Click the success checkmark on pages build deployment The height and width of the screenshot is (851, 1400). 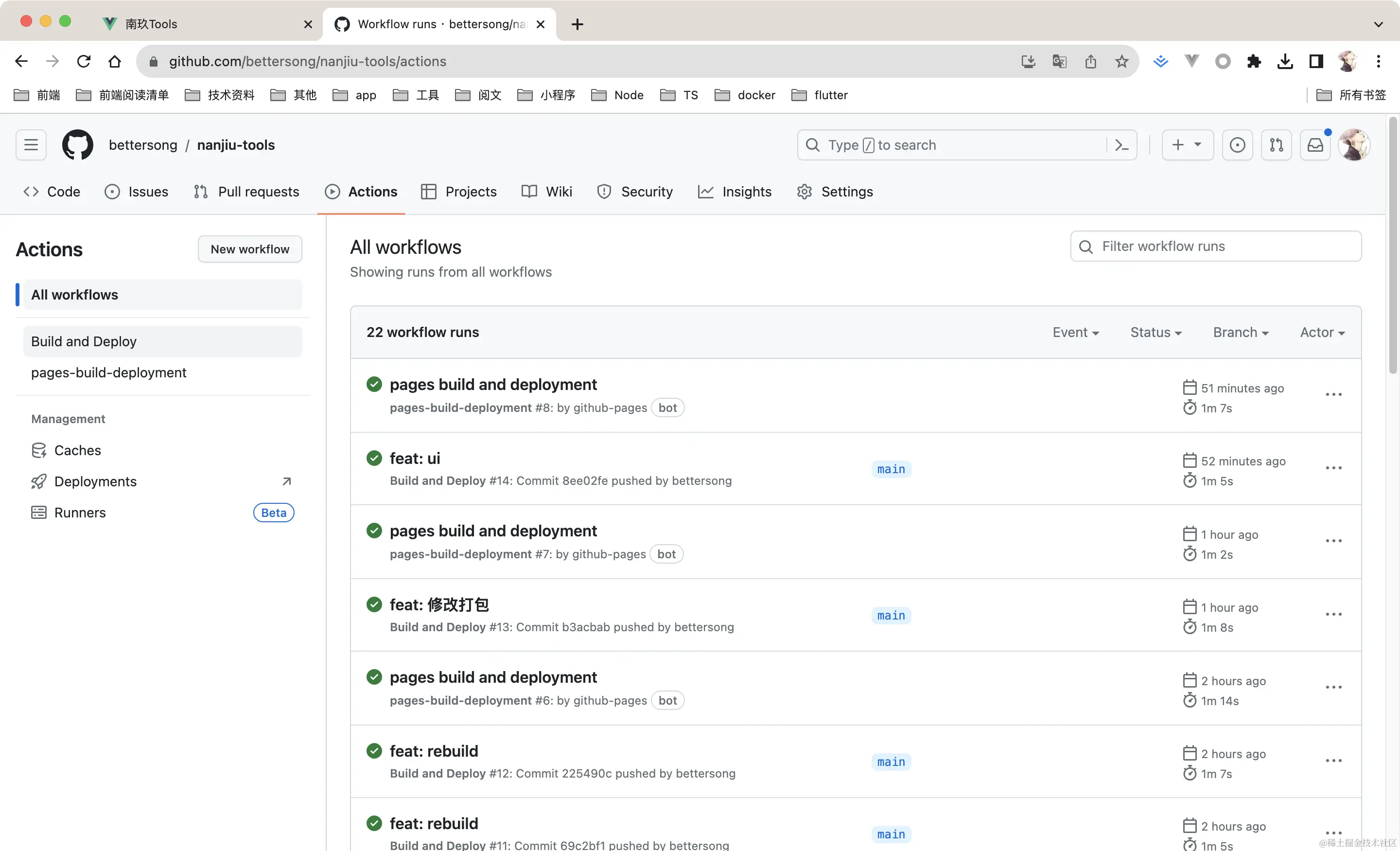tap(373, 384)
